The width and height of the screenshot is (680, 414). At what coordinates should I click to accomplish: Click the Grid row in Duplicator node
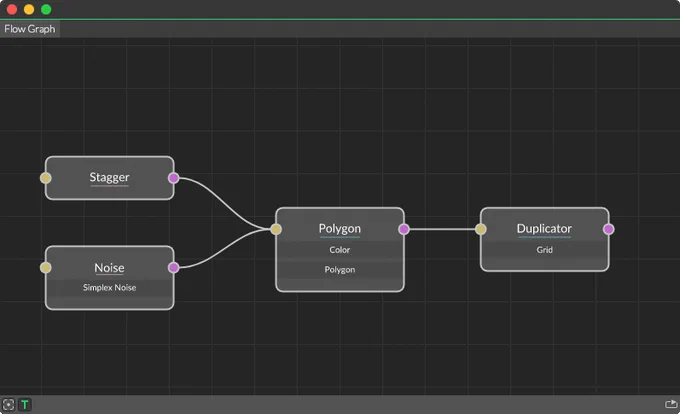pyautogui.click(x=544, y=250)
